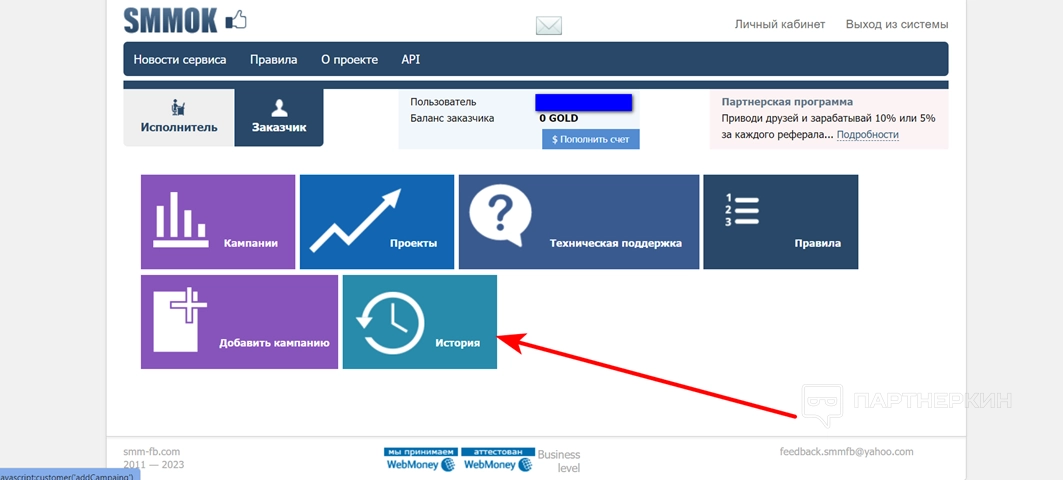The height and width of the screenshot is (480, 1063).
Task: Click the 0 GOLD balance value
Action: 559,118
